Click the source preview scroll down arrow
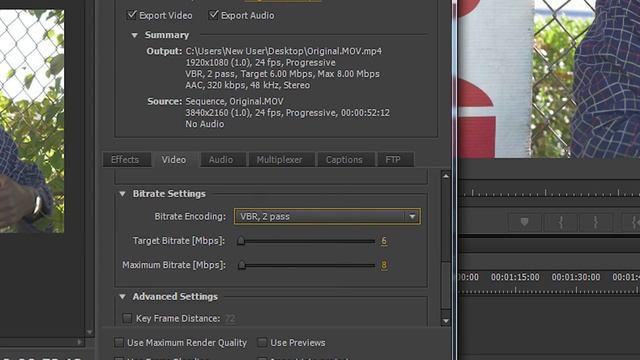The width and height of the screenshot is (640, 360). coord(89,332)
